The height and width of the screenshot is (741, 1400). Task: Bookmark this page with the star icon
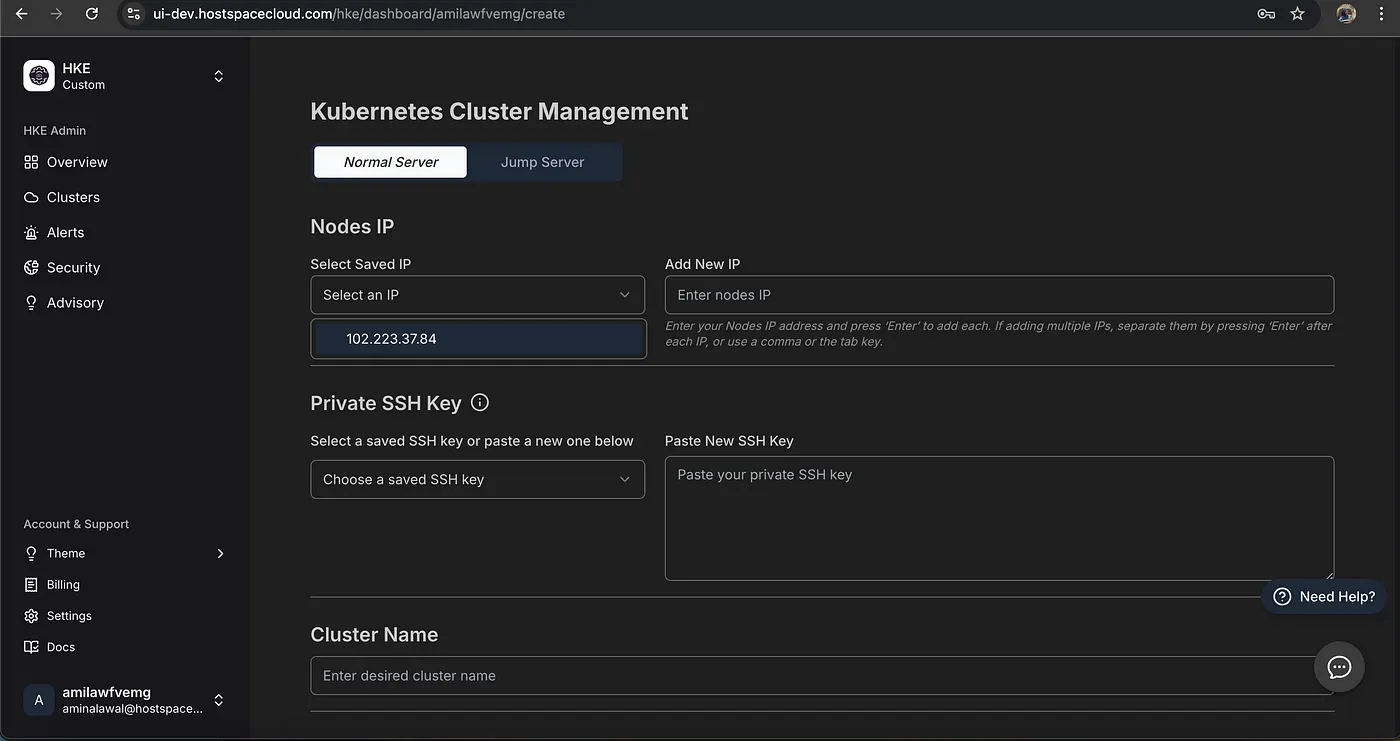point(1298,14)
